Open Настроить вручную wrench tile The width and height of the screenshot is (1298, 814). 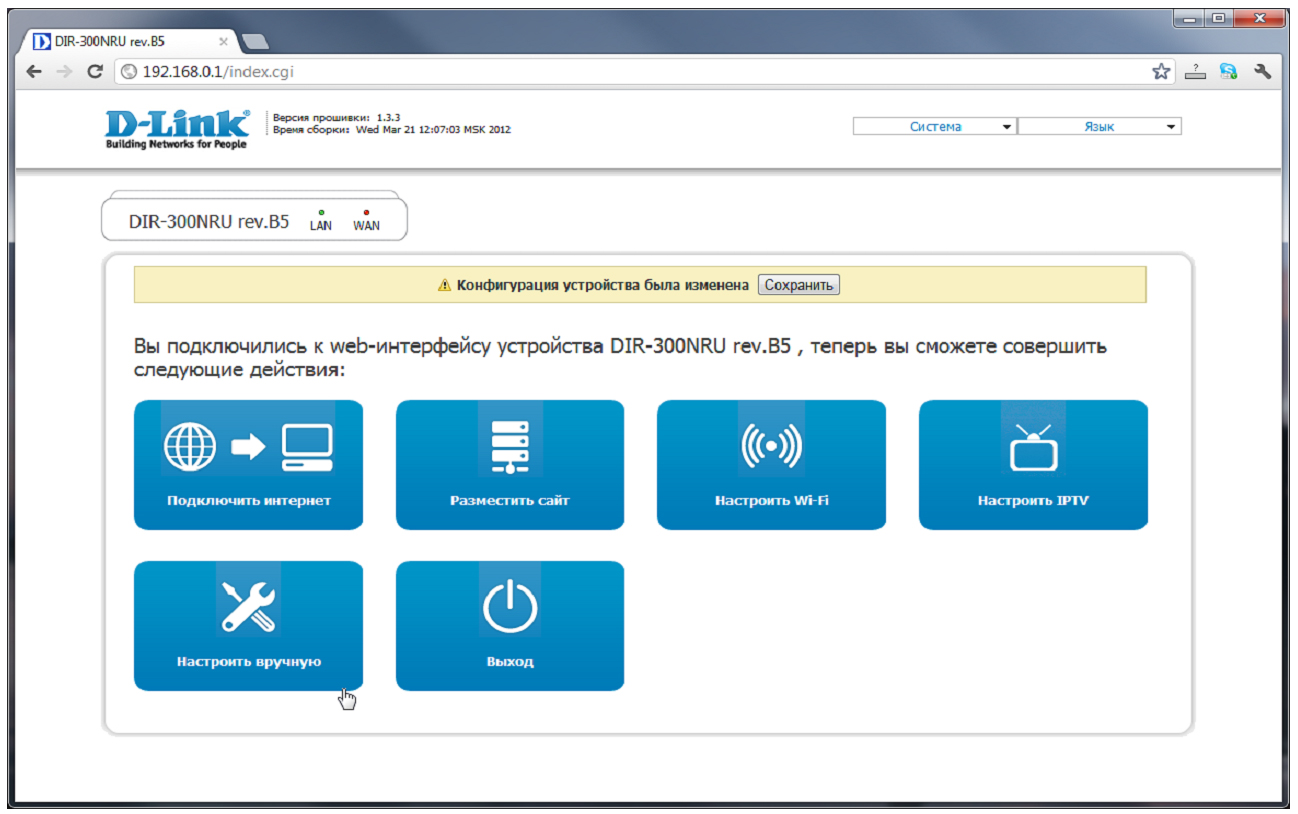[x=248, y=625]
